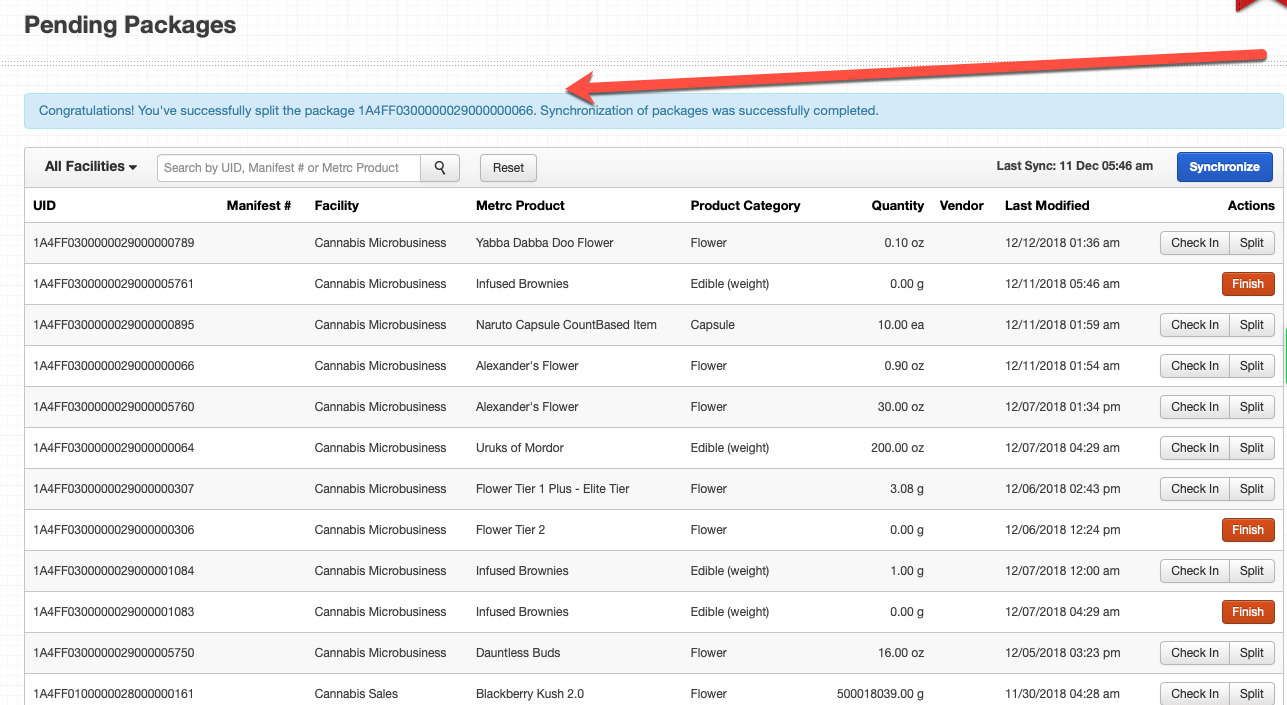Viewport: 1287px width, 705px height.
Task: Finish the Flower Tier 2 package
Action: [x=1247, y=529]
